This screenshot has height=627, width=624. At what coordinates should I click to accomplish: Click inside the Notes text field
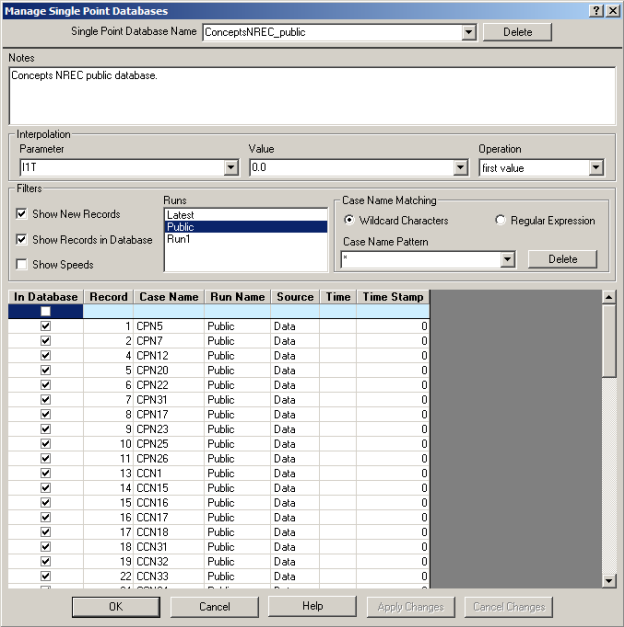[x=310, y=95]
